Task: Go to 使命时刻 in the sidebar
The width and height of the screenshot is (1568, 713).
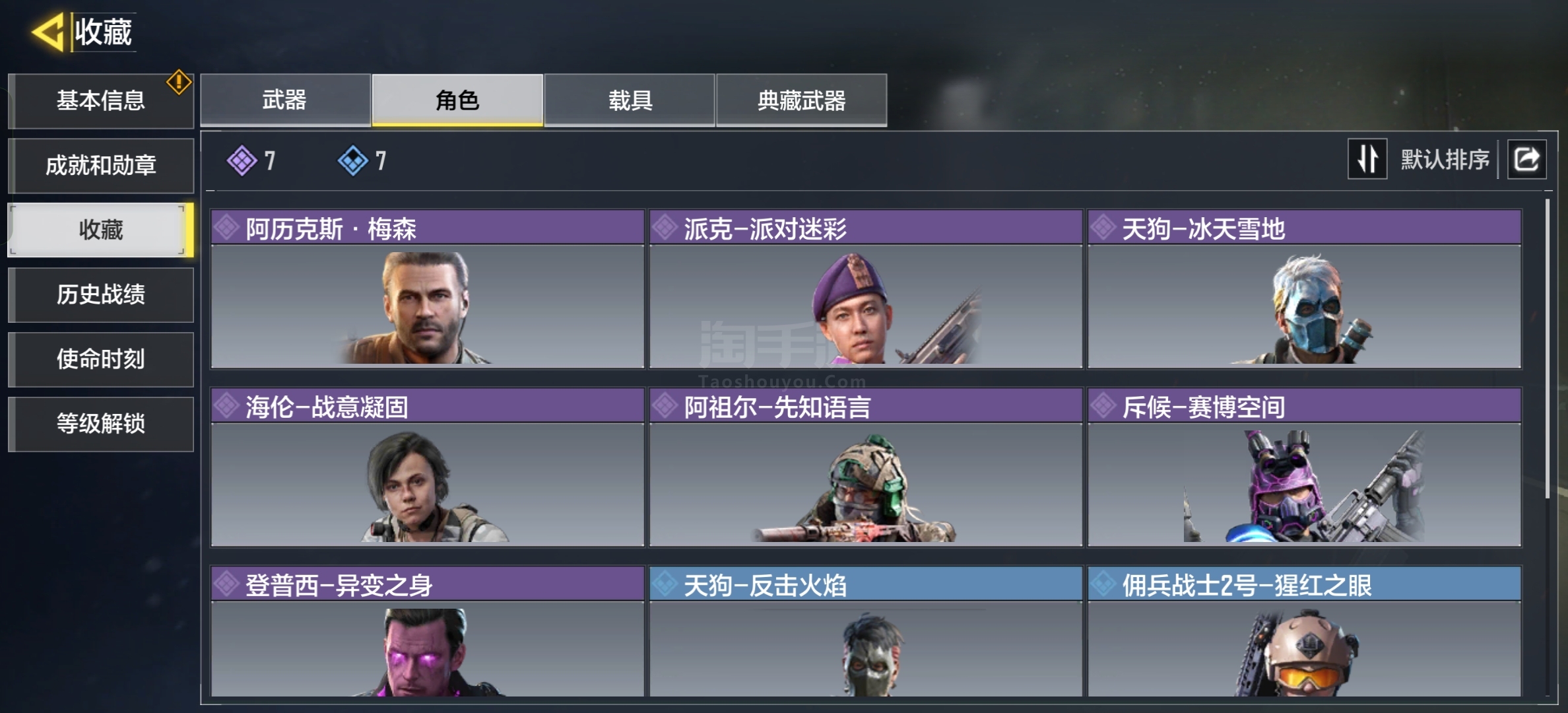Action: (x=101, y=359)
